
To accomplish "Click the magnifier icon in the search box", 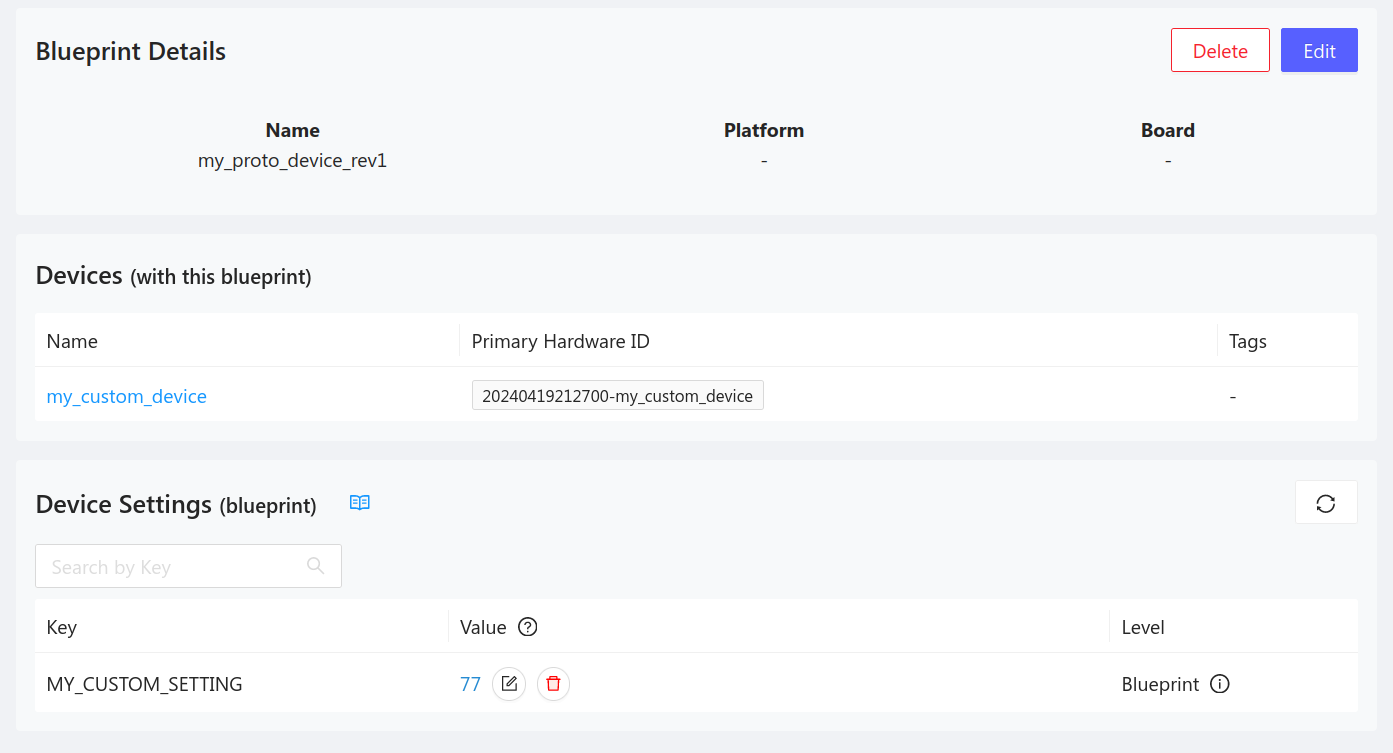I will click(x=316, y=566).
